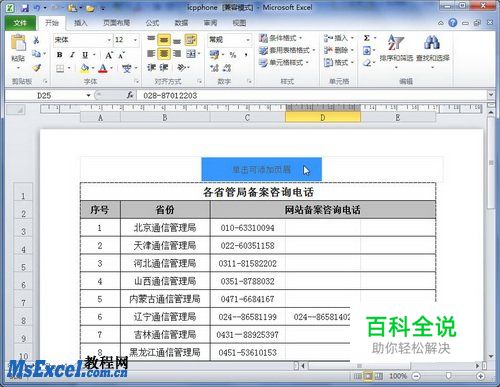Screen dimensions: 500x387
Task: Click the highlighted header box 单击可添加页眉
Action: [262, 170]
